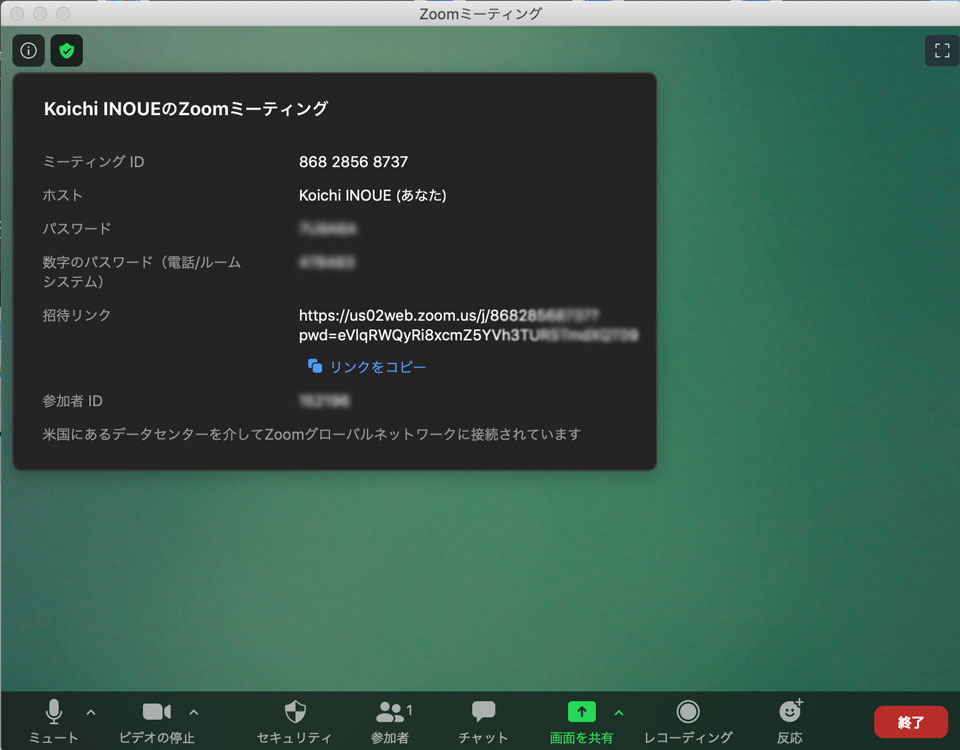Screen dimensions: 960x750
Task: Mute the microphone
Action: (x=54, y=721)
